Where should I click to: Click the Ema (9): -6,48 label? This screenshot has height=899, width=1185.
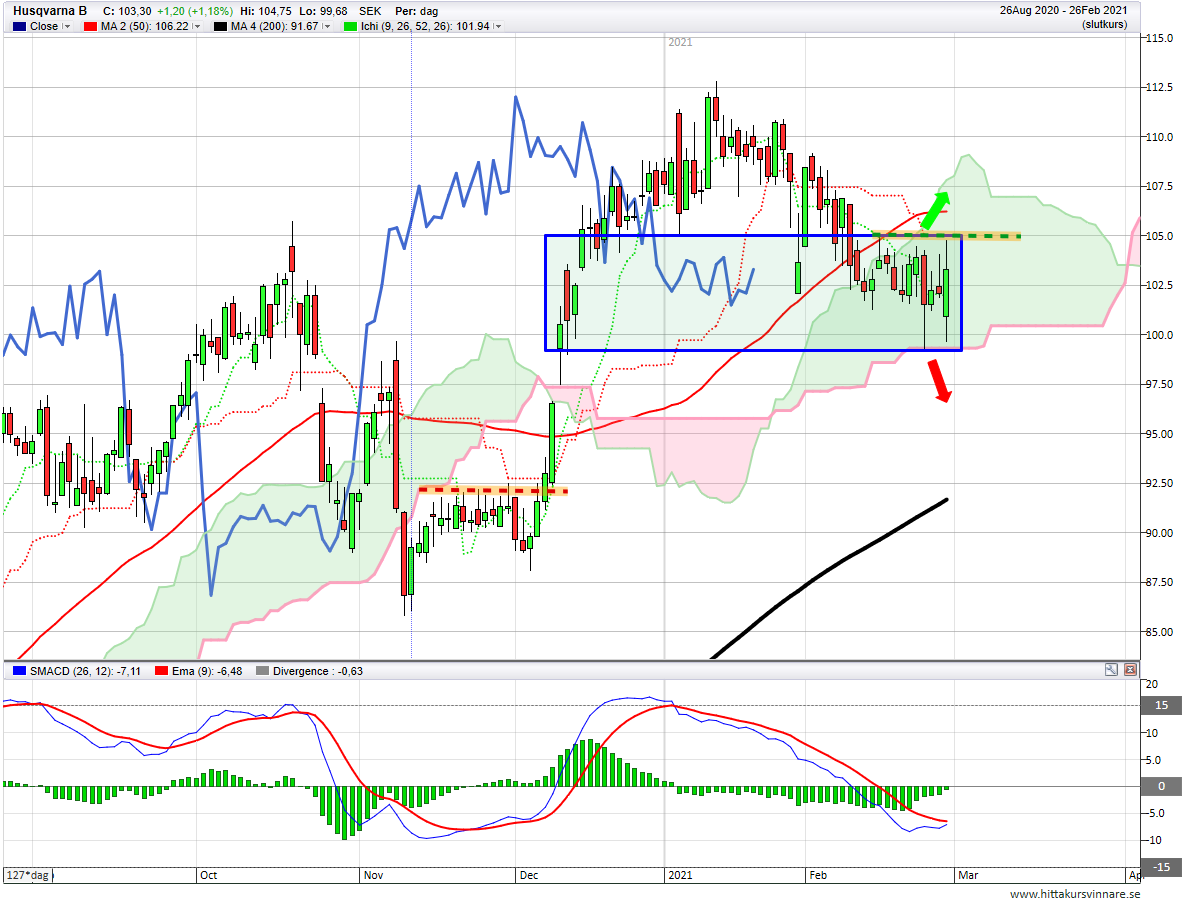(x=207, y=671)
